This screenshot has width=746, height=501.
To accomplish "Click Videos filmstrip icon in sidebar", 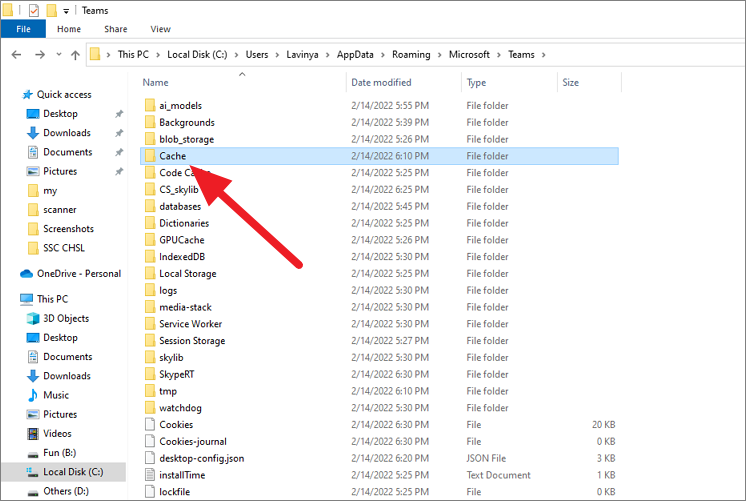I will (33, 433).
